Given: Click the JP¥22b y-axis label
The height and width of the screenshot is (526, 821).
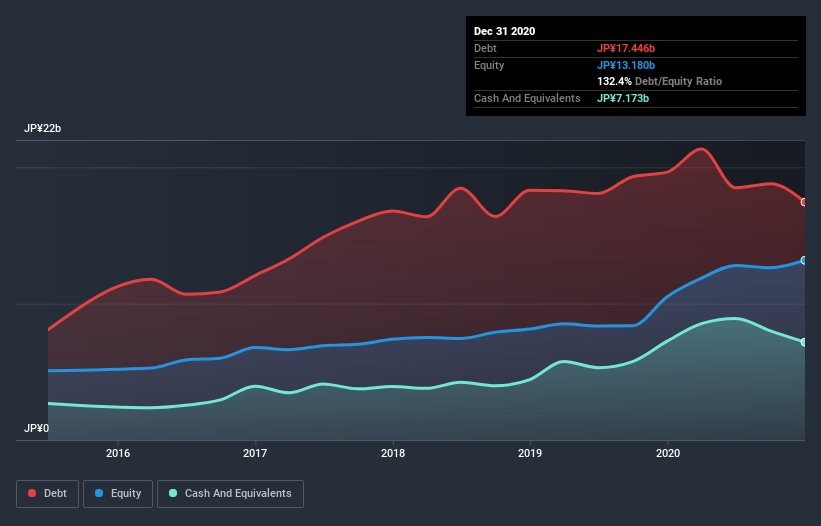Looking at the screenshot, I should click(42, 128).
